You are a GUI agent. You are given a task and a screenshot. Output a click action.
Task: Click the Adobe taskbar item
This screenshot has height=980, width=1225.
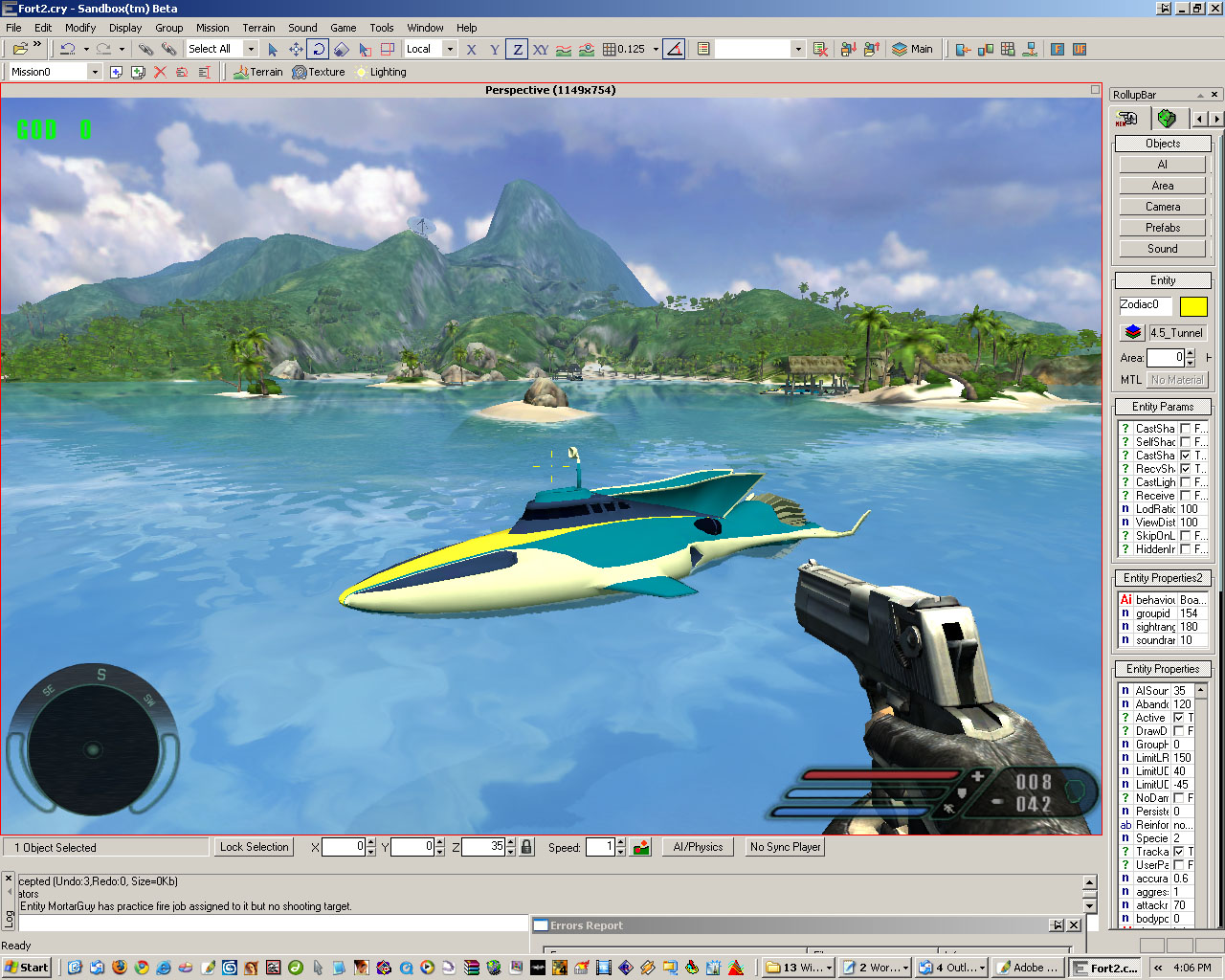coord(1027,968)
